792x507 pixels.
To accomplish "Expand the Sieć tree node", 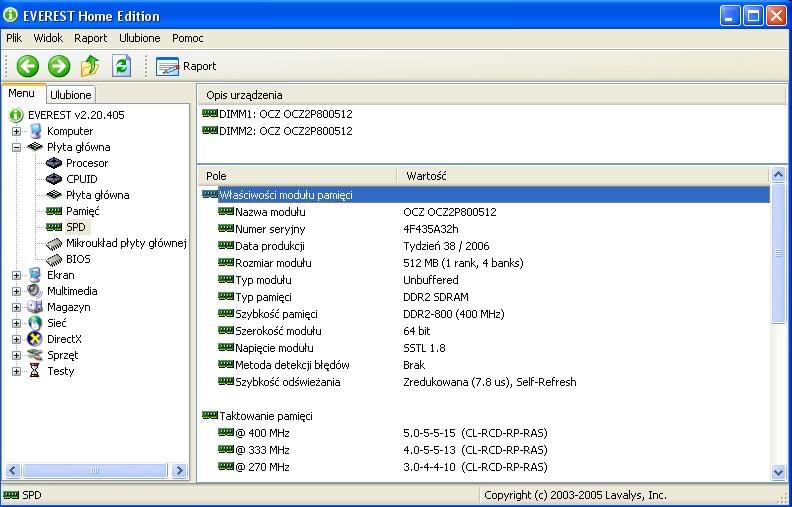I will (x=16, y=323).
